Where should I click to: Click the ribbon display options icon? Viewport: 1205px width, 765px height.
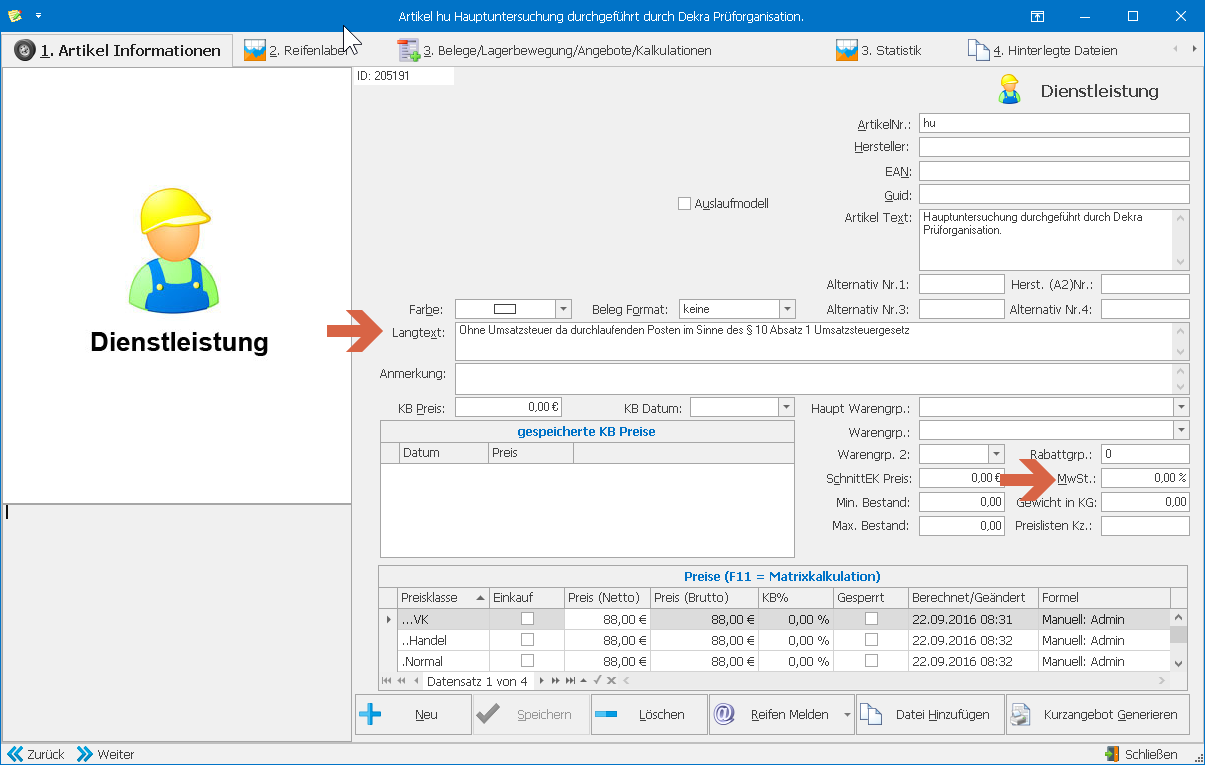(x=1038, y=16)
